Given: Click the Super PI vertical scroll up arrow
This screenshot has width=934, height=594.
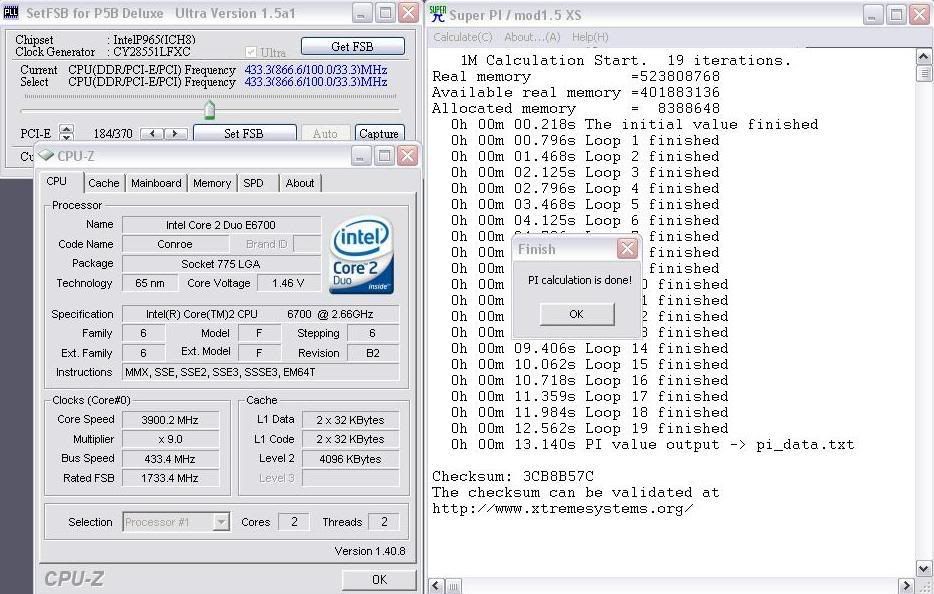Looking at the screenshot, I should pyautogui.click(x=923, y=57).
